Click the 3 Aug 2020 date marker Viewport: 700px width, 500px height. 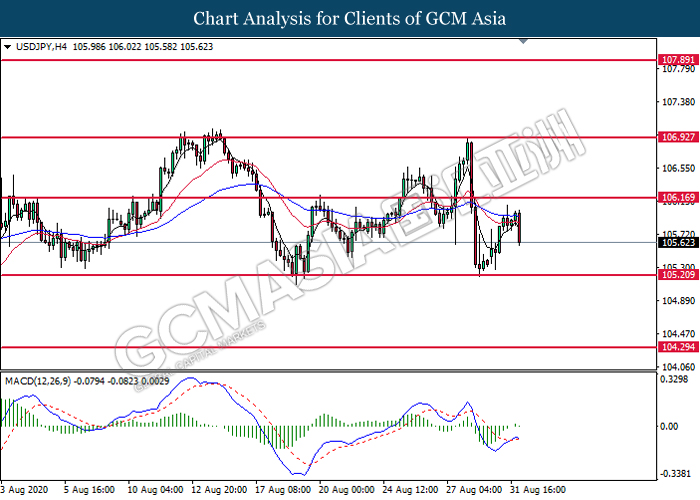click(x=24, y=490)
